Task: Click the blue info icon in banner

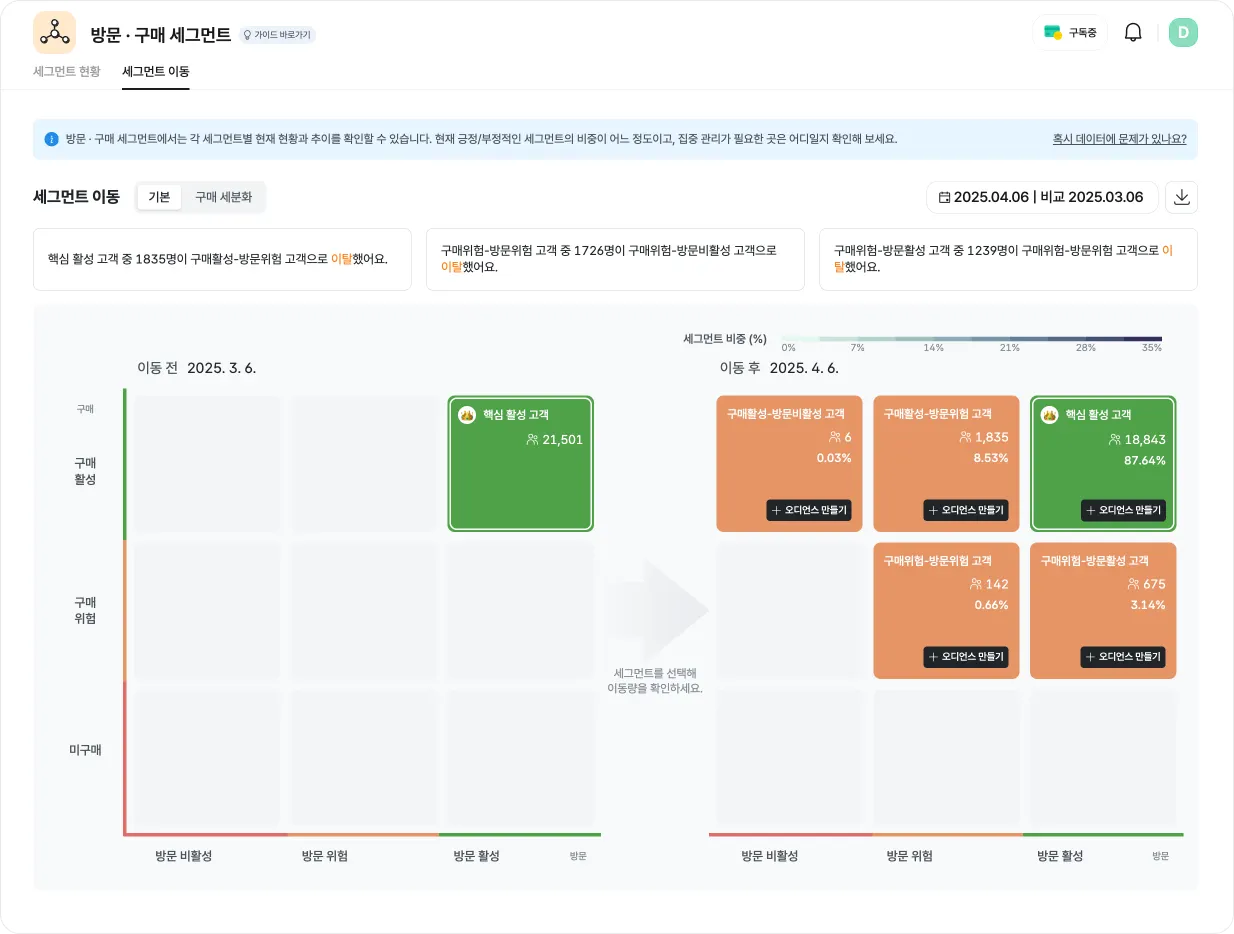Action: 52,139
